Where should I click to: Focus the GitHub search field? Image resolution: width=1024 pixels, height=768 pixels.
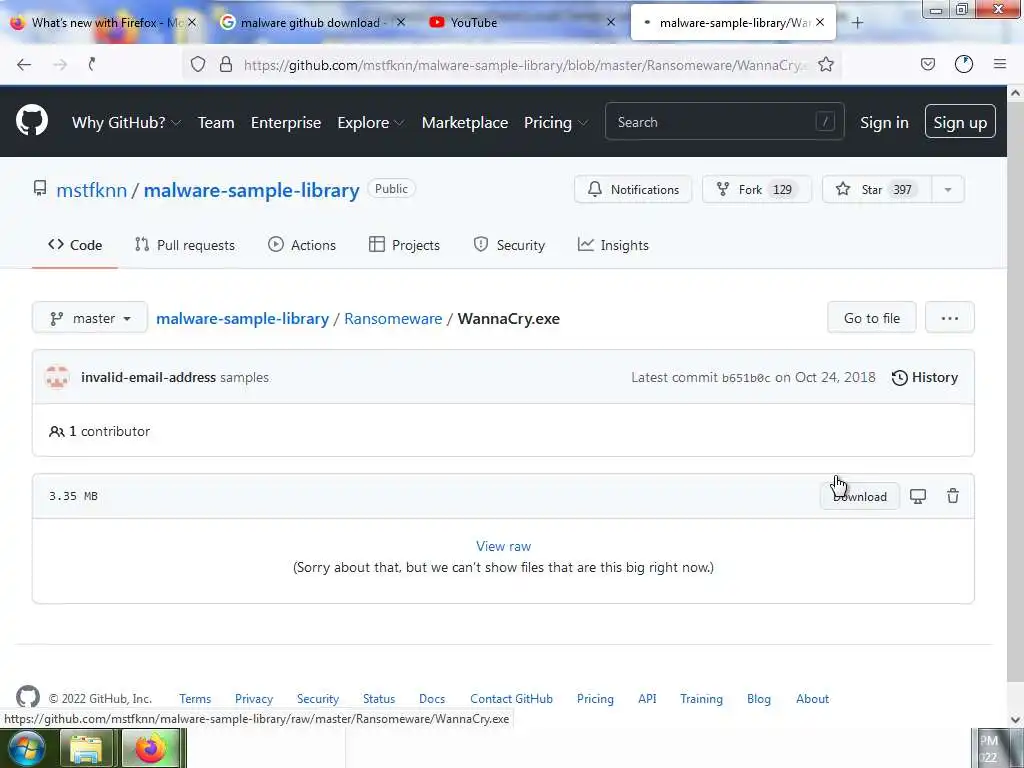click(x=724, y=121)
